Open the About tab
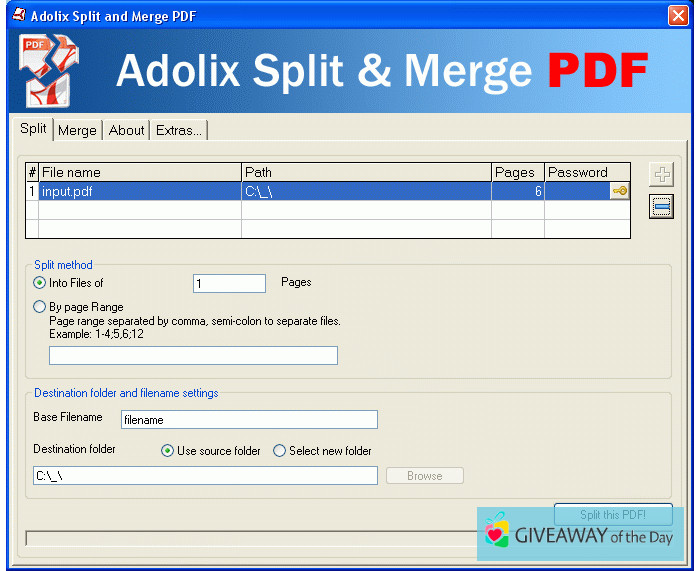This screenshot has height=571, width=700. [127, 130]
